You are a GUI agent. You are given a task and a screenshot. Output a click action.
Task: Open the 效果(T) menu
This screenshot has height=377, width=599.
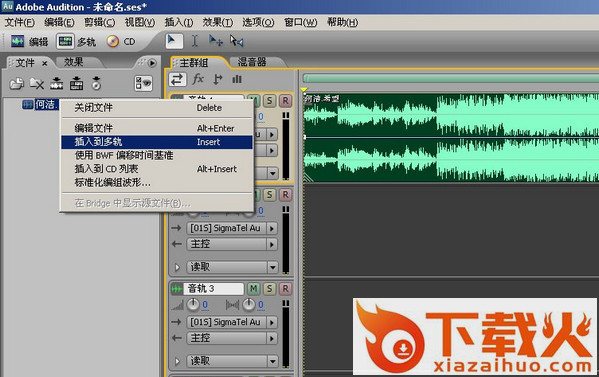coord(218,23)
